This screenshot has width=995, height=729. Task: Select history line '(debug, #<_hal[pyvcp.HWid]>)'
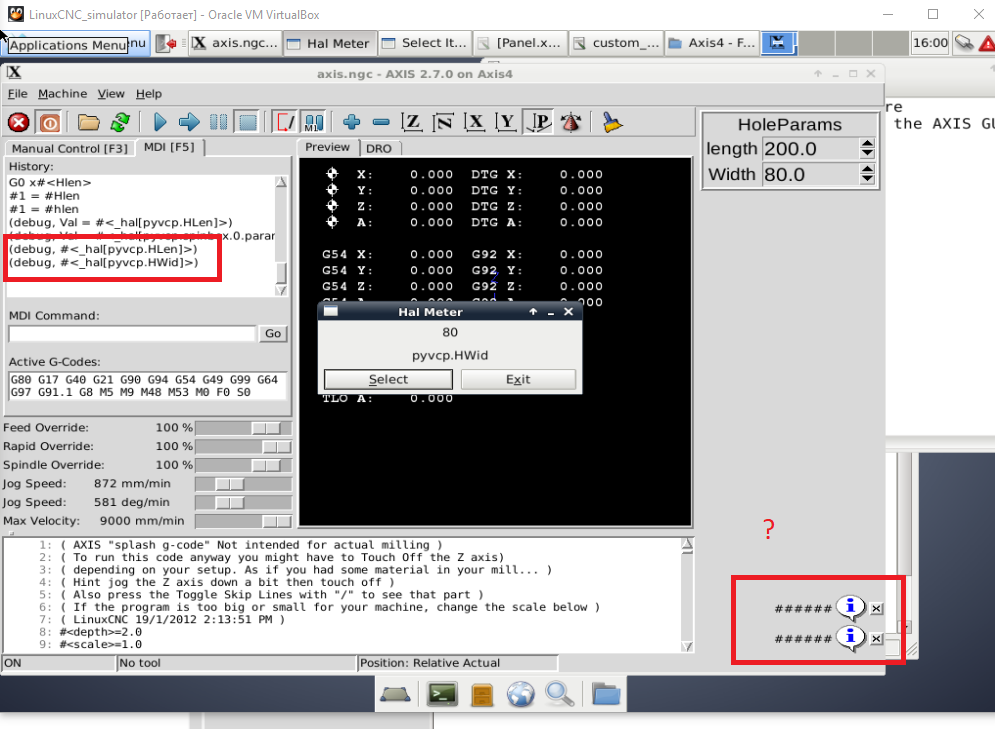[x=103, y=263]
